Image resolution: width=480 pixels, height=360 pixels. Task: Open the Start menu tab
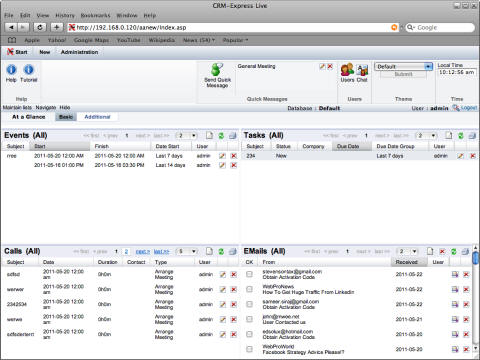tap(18, 52)
